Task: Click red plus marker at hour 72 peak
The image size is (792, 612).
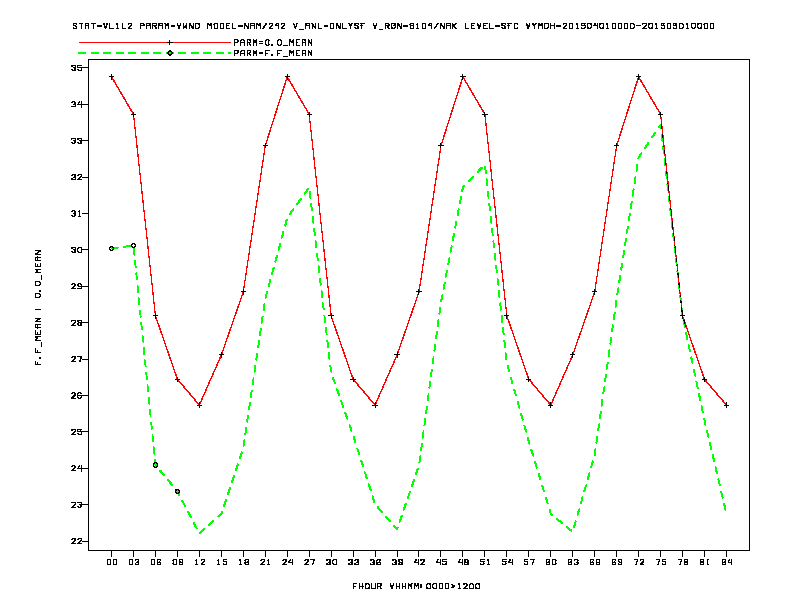Action: 638,77
